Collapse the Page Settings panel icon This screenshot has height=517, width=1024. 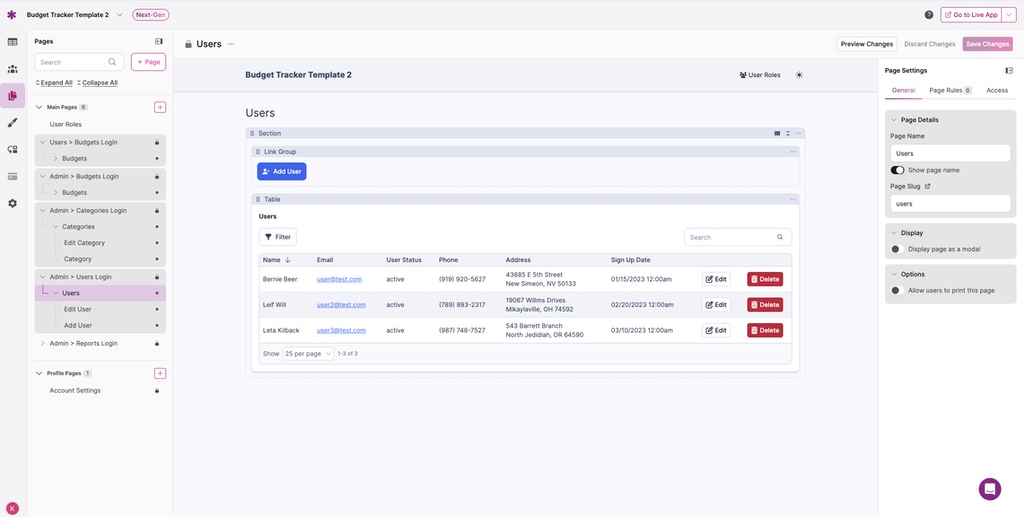tap(1009, 71)
